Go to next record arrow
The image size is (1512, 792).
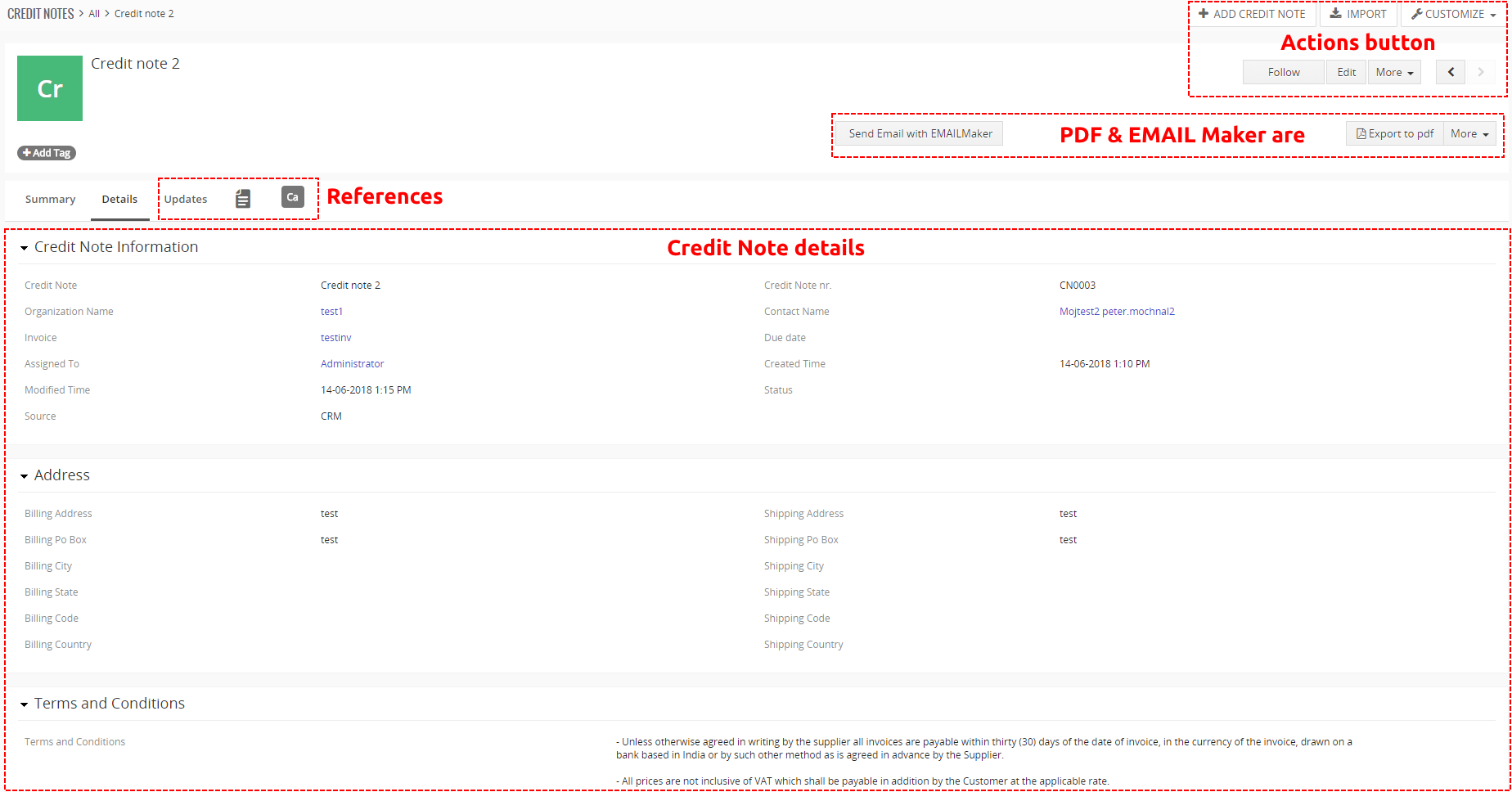pos(1480,72)
